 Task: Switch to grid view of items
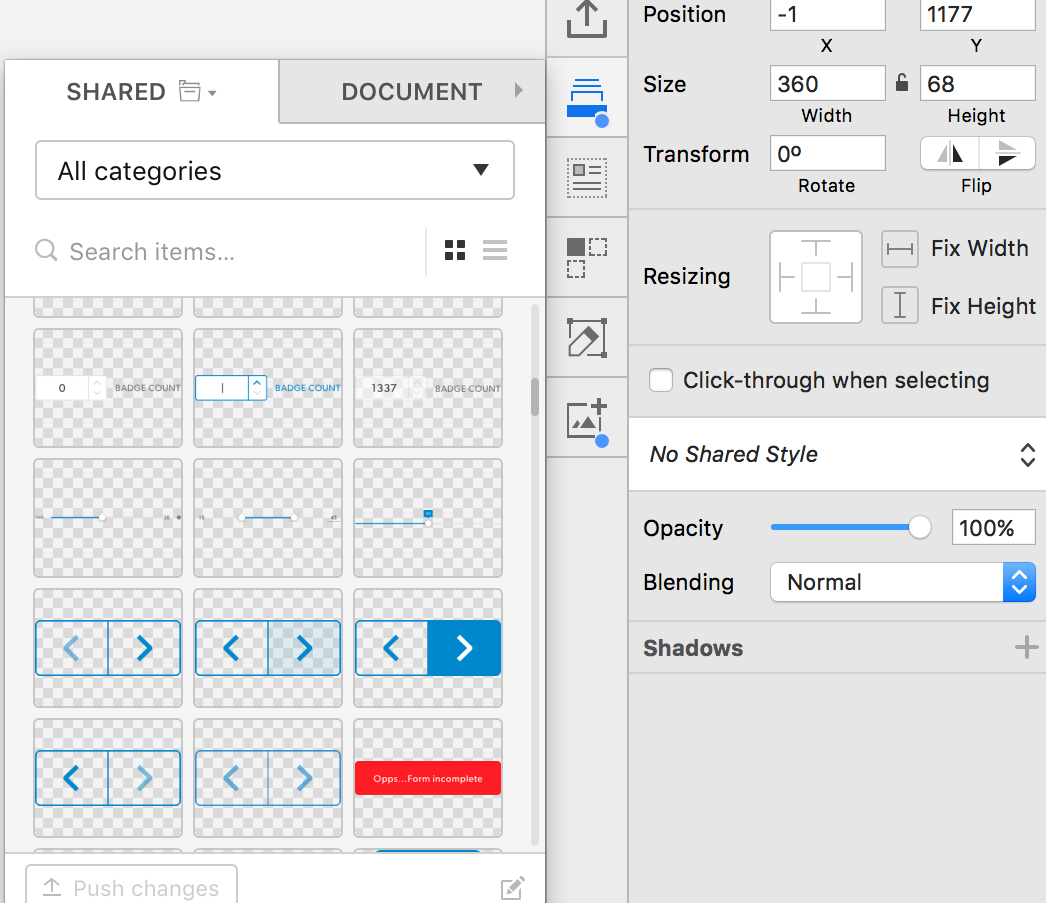coord(455,251)
